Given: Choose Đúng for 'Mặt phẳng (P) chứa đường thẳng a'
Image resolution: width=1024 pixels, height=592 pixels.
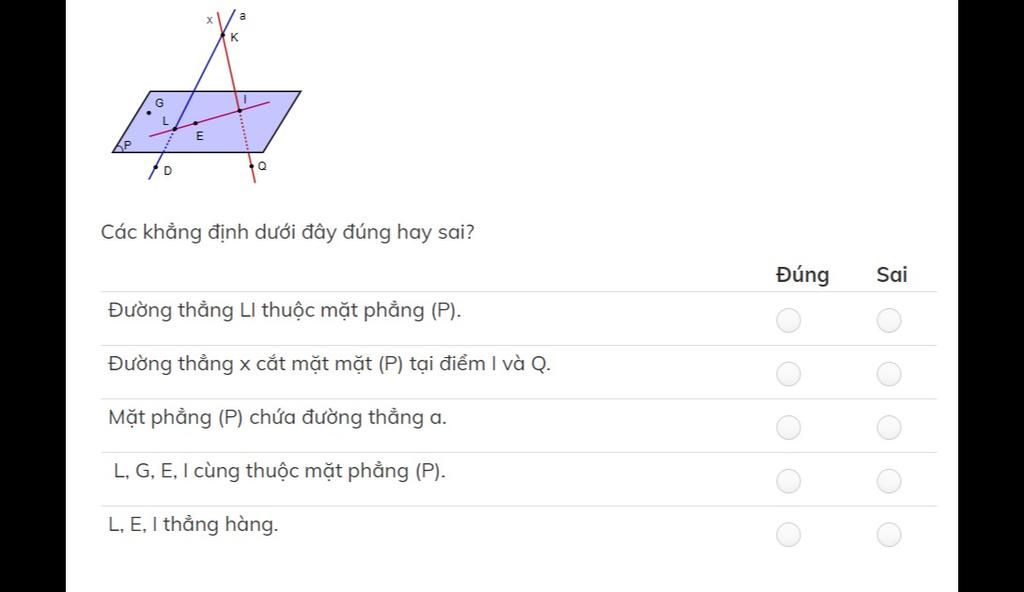Looking at the screenshot, I should pyautogui.click(x=788, y=427).
